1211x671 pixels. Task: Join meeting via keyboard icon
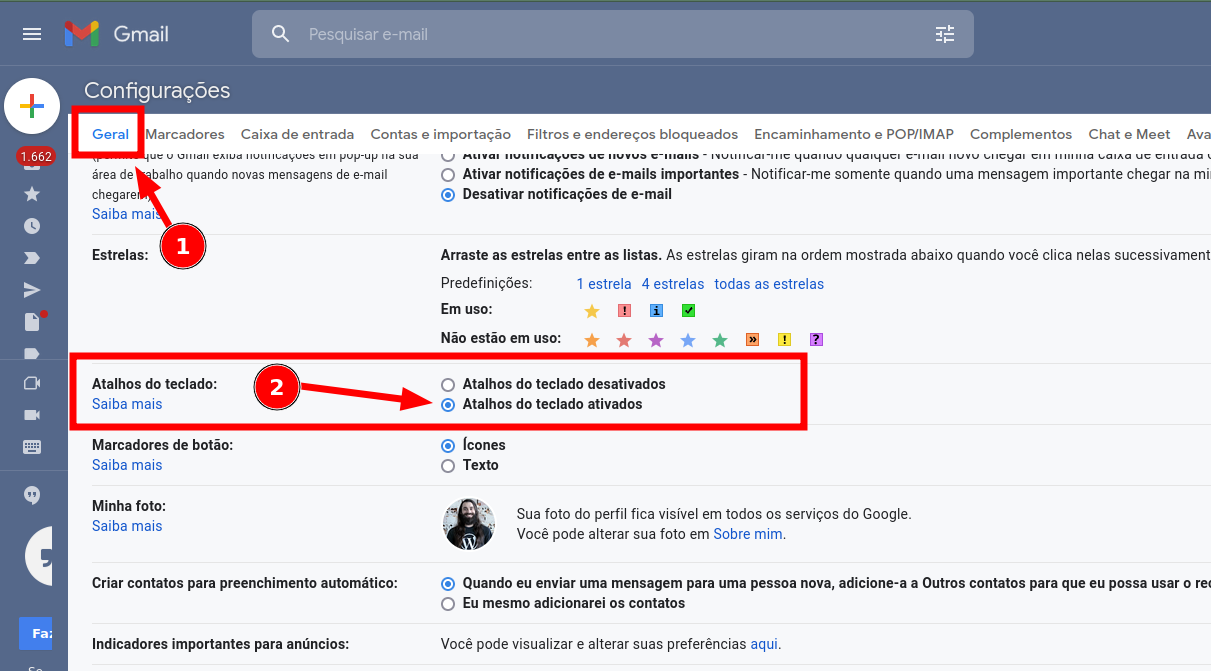click(32, 447)
